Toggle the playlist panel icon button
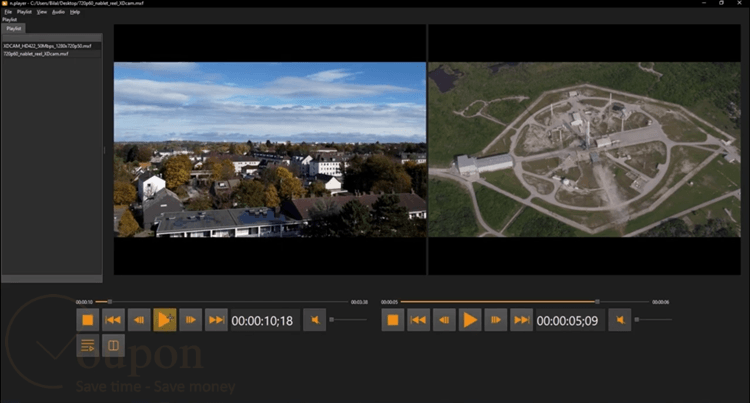Screen dimensions: 750x403 click(88, 345)
